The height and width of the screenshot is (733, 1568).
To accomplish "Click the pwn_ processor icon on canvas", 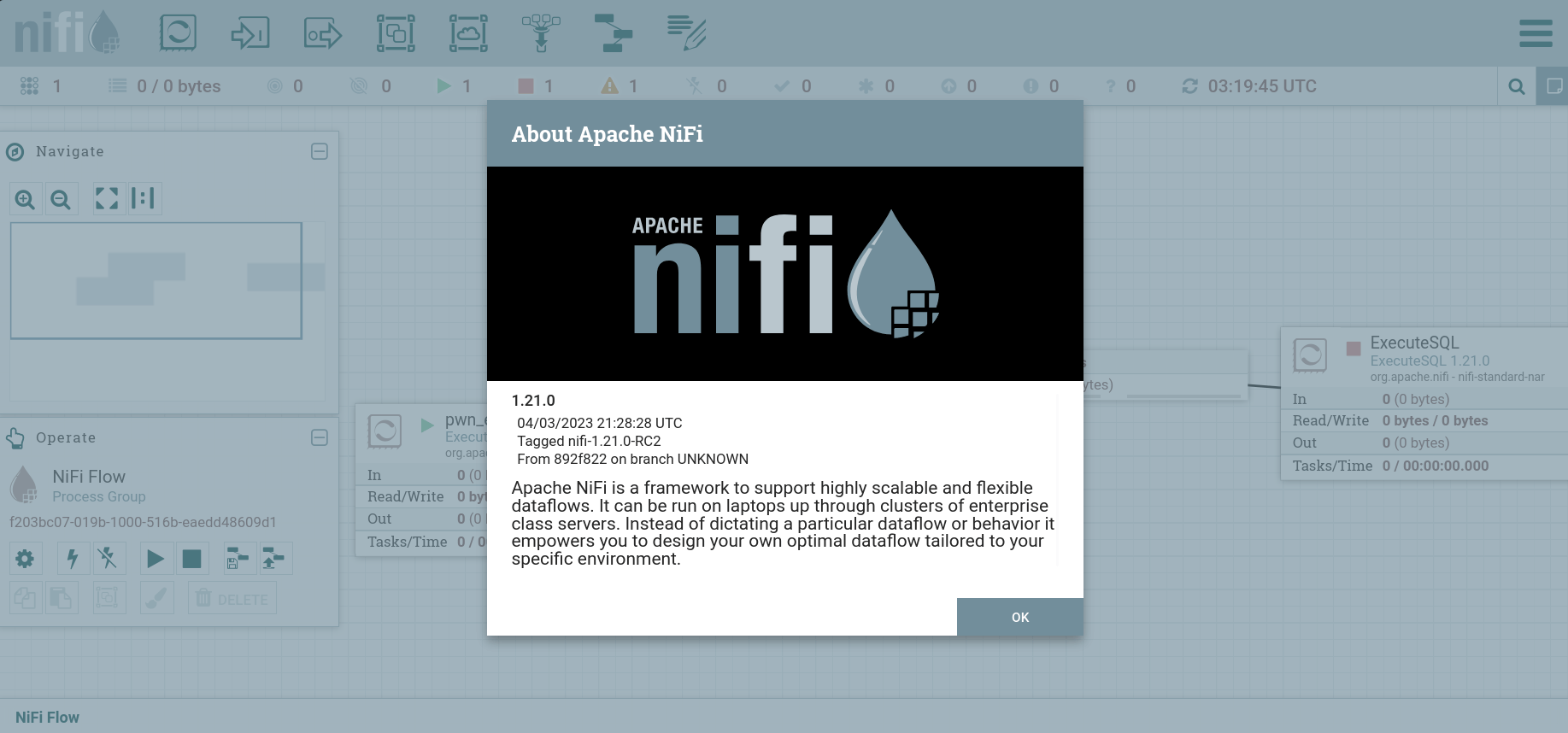I will tap(385, 431).
